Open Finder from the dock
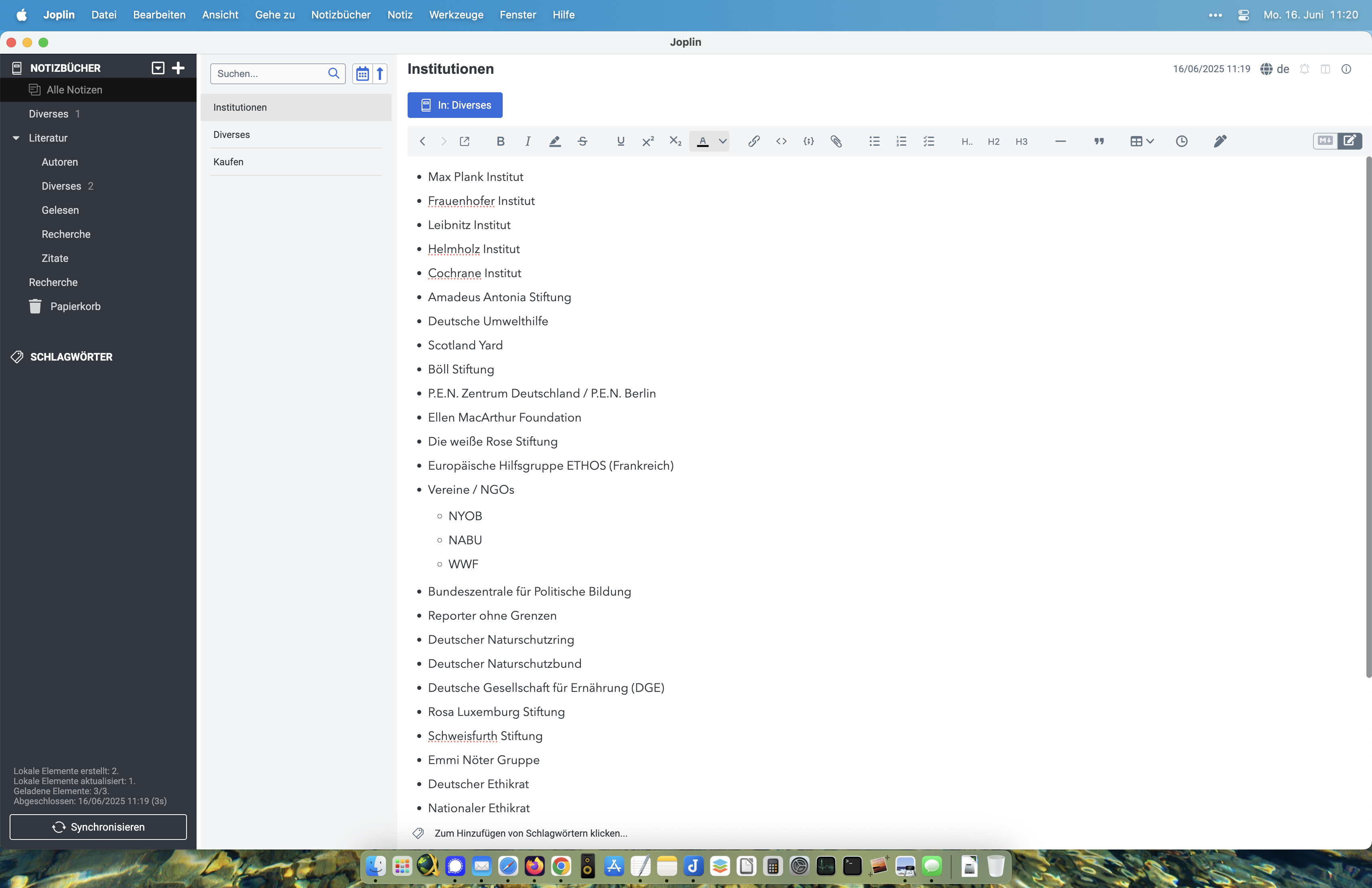 tap(376, 865)
